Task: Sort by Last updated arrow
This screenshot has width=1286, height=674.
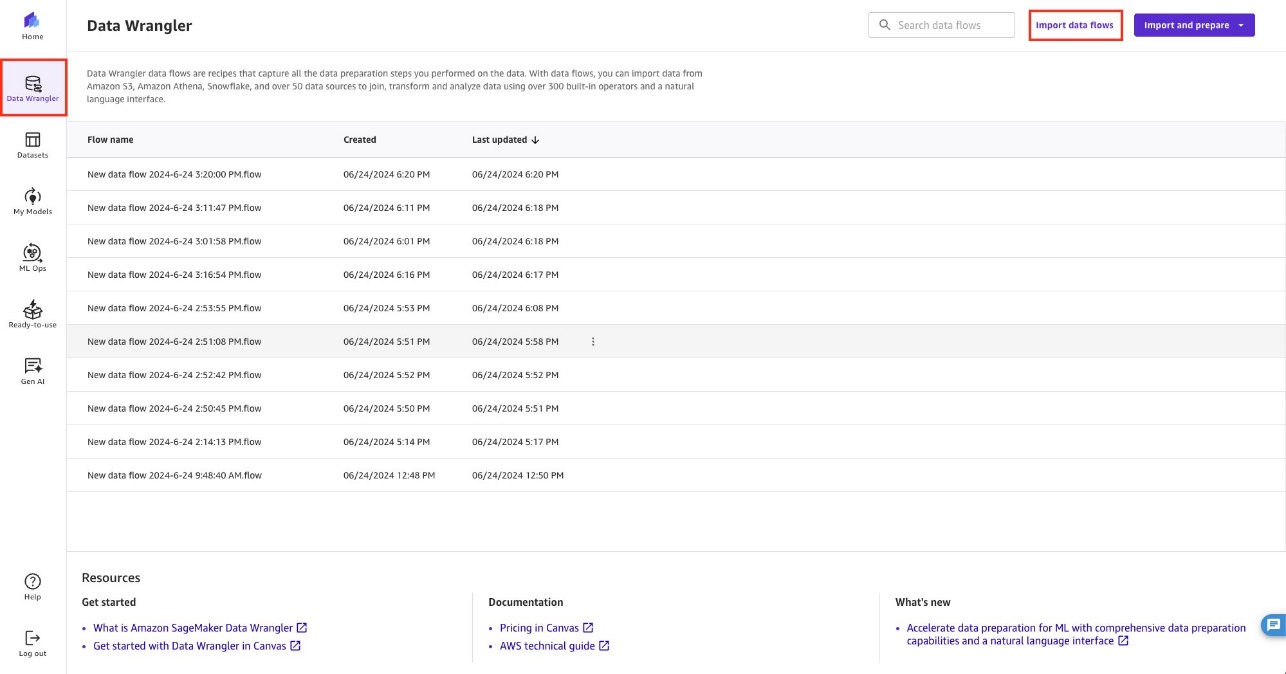Action: coord(535,140)
